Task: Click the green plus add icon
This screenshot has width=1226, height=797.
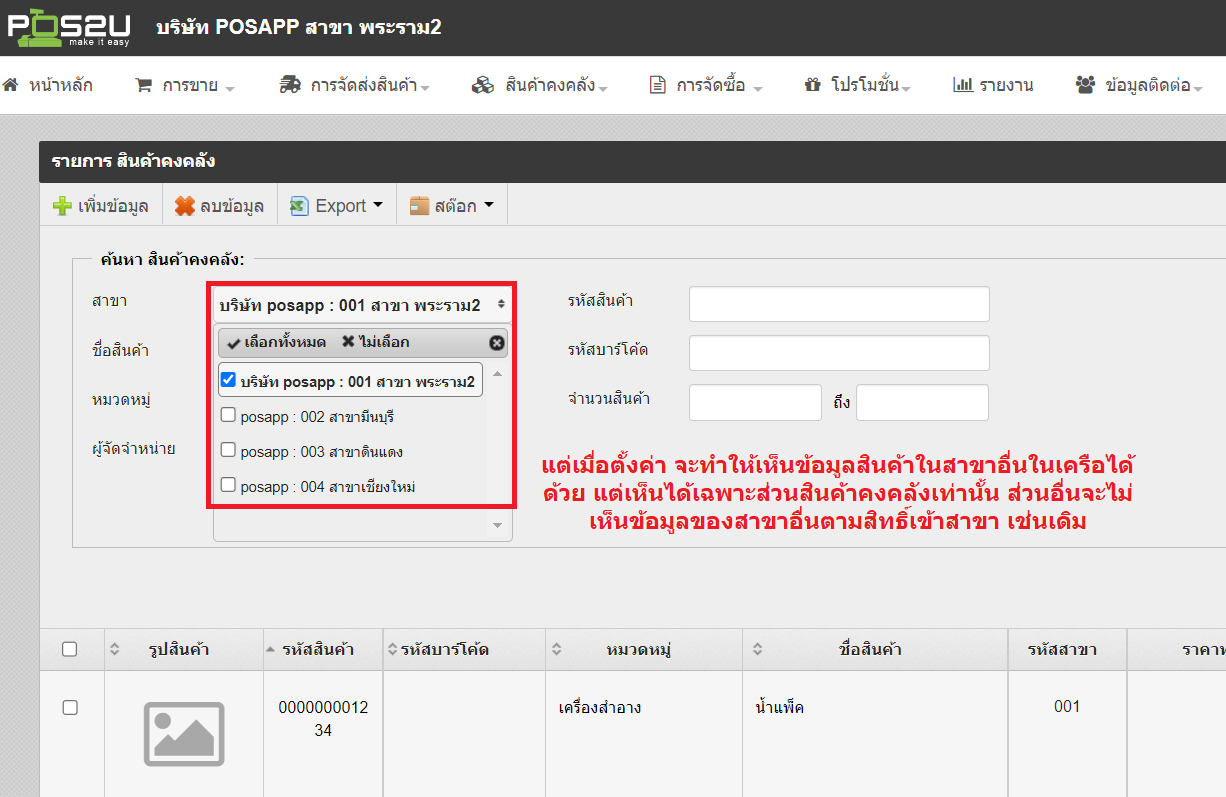Action: tap(62, 206)
